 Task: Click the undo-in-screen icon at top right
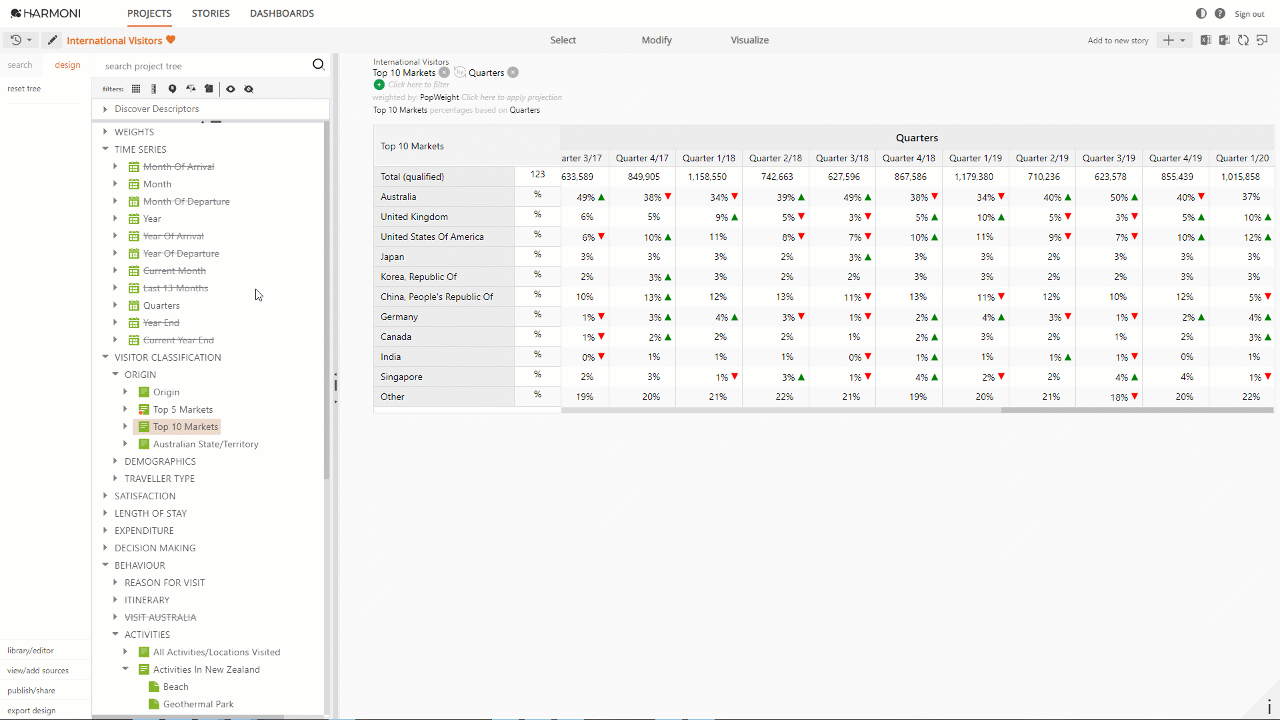(x=1262, y=40)
